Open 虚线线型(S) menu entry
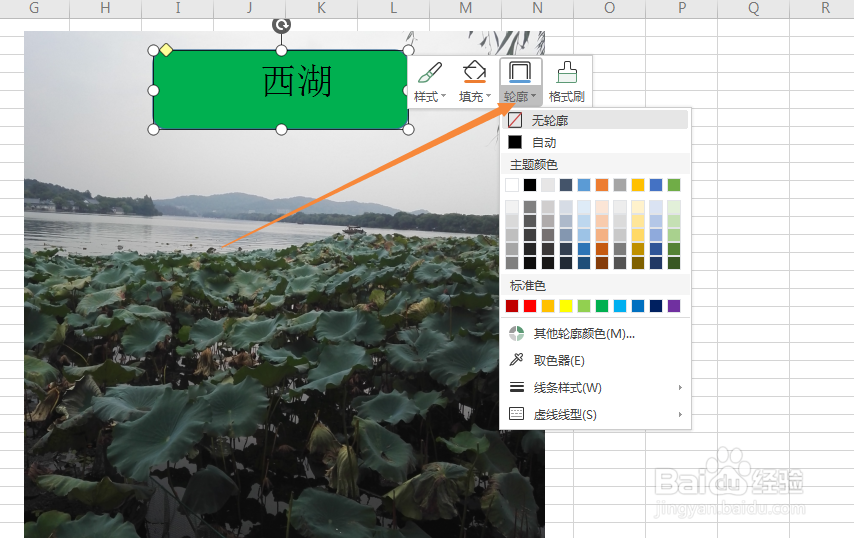 tap(595, 414)
